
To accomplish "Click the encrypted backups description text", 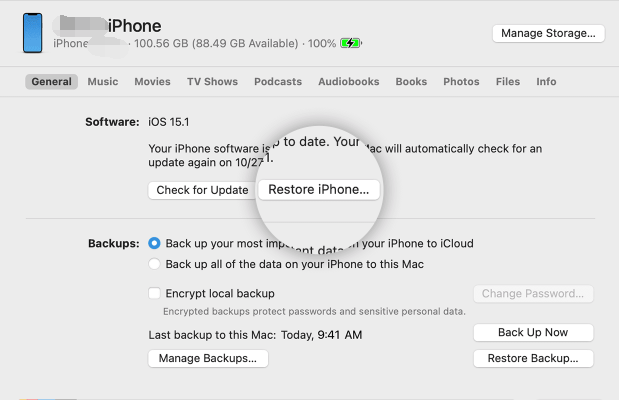I will tap(314, 311).
